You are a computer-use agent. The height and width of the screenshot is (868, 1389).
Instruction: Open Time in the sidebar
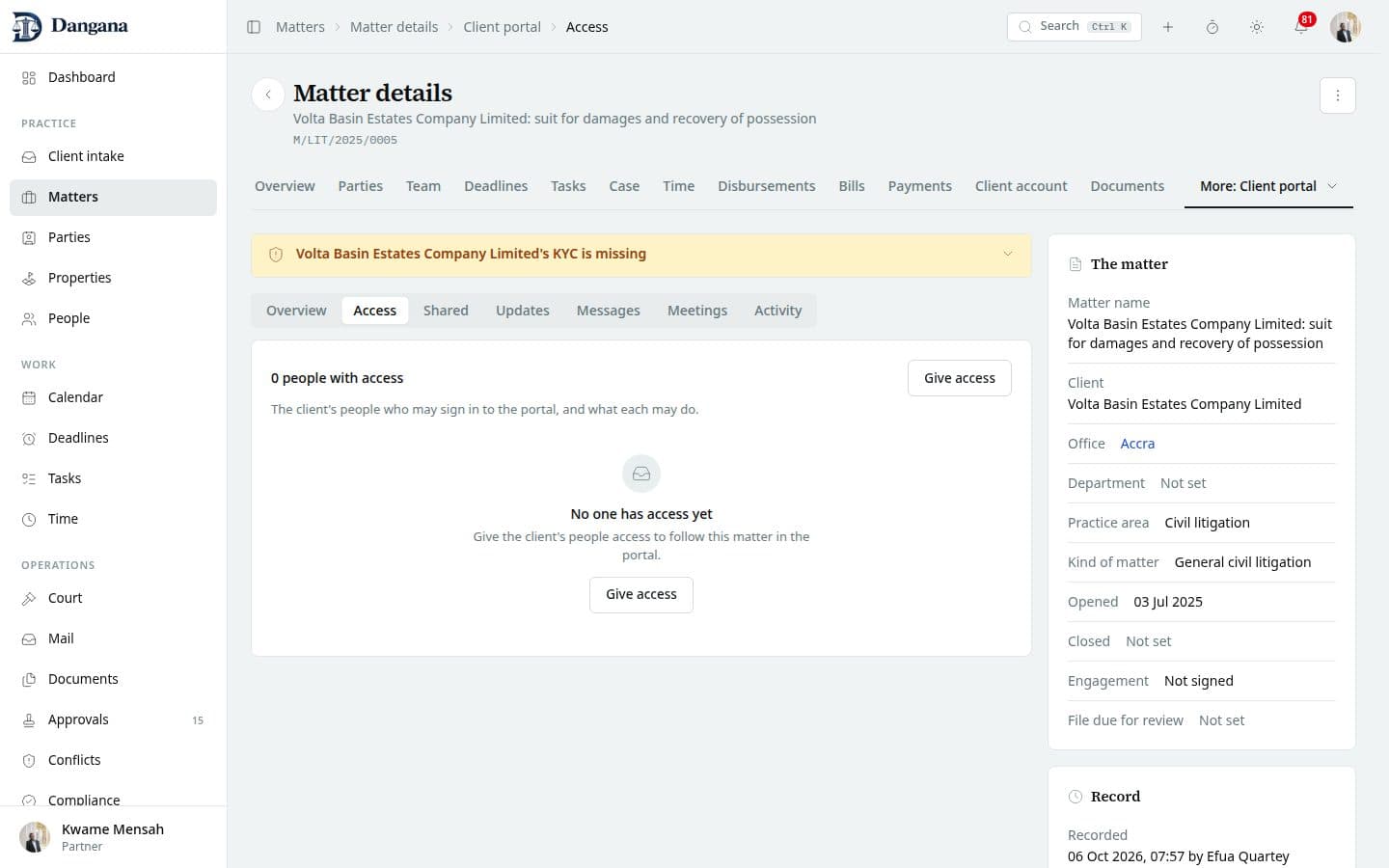(x=113, y=519)
